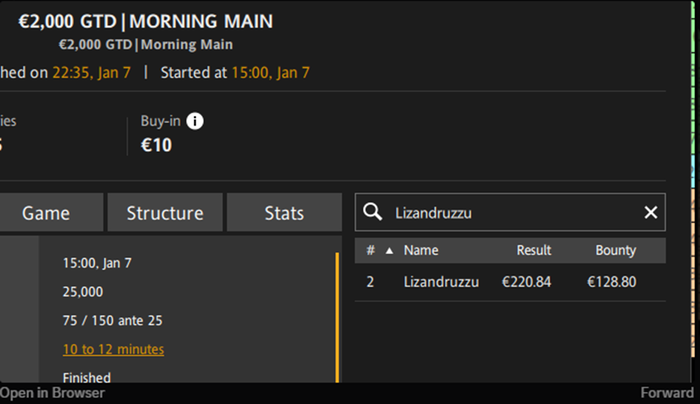
Task: Clear the Lizandruzzu search with X
Action: [651, 212]
